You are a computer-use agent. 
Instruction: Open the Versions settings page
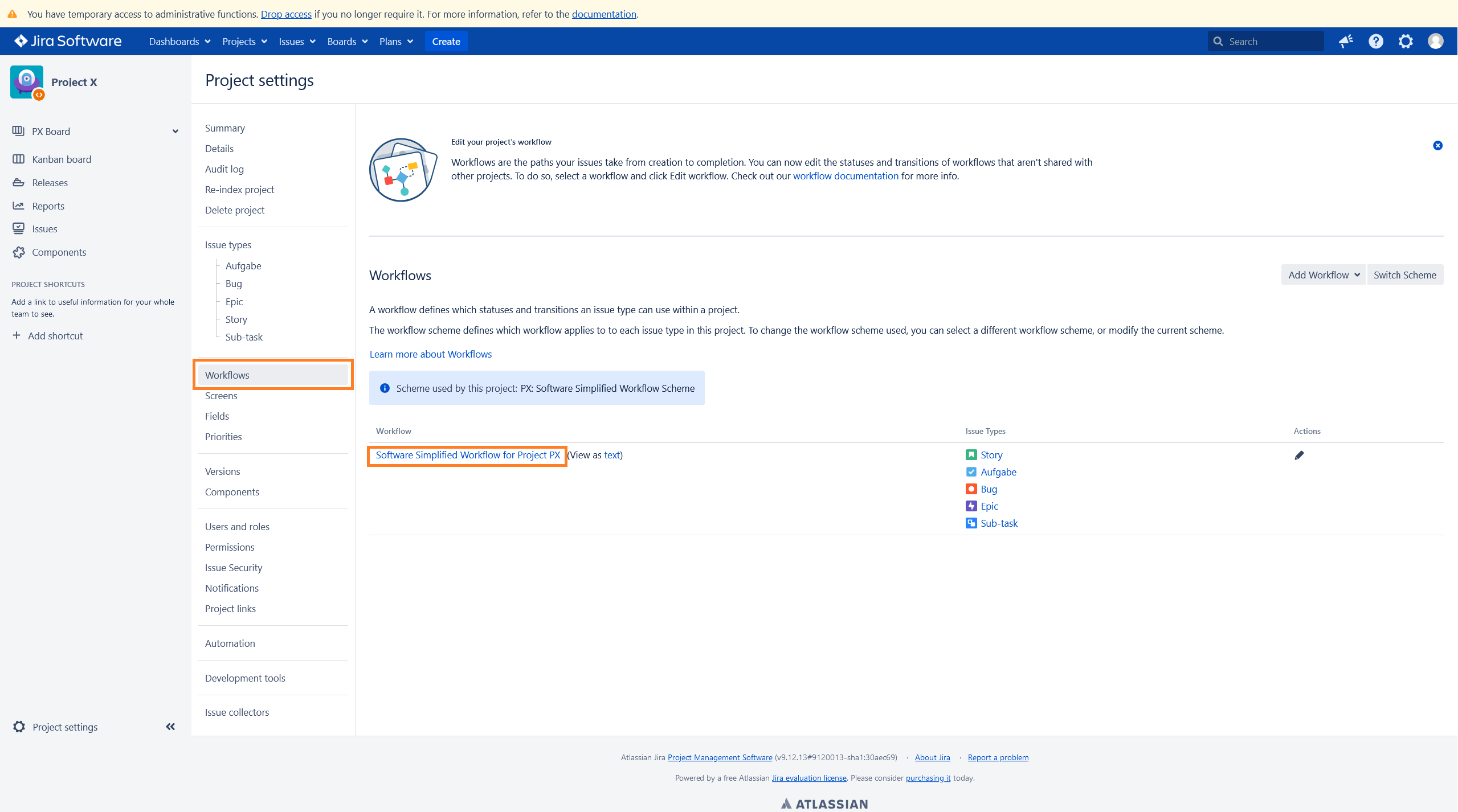[x=222, y=471]
